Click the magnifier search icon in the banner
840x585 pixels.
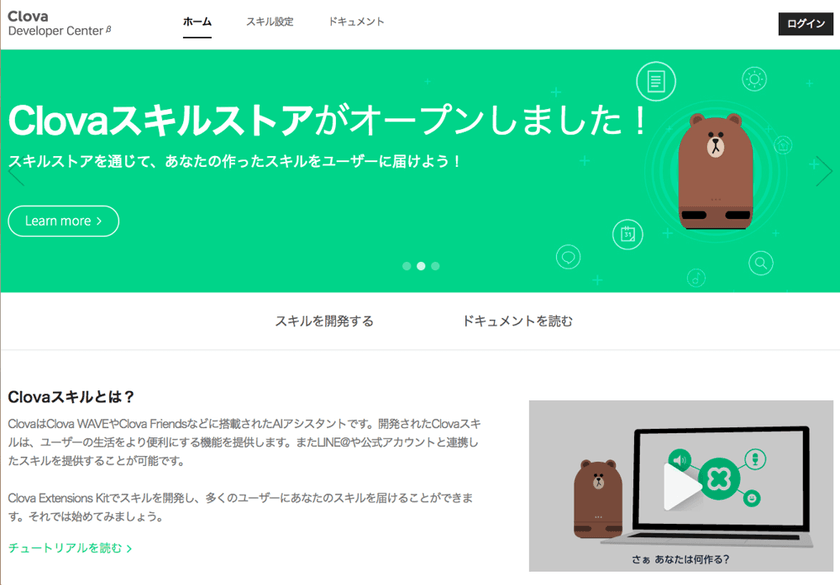click(x=761, y=263)
